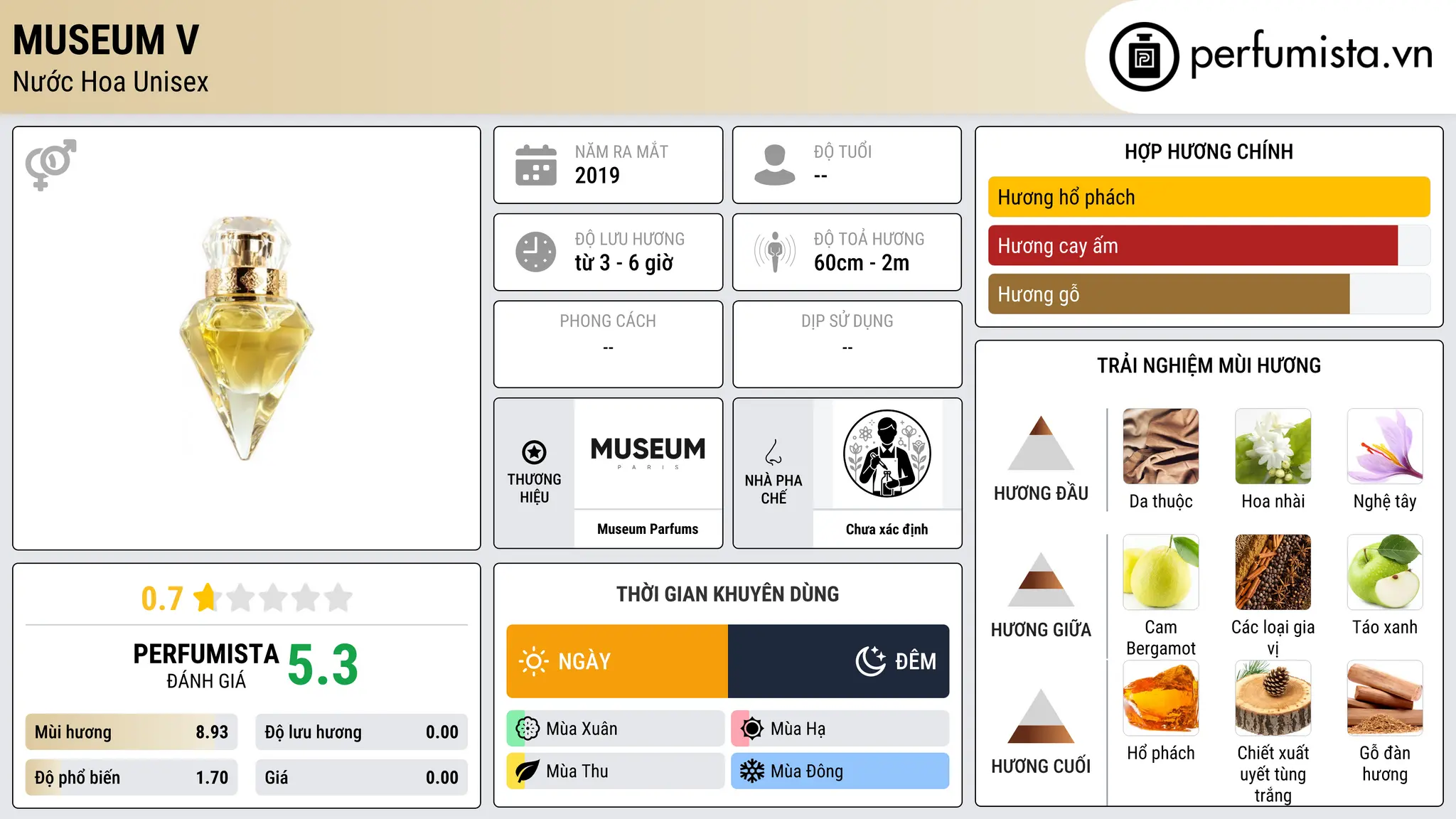Click the Hương cuối pyramid icon
Screen dimensions: 1456x819
1041,716
